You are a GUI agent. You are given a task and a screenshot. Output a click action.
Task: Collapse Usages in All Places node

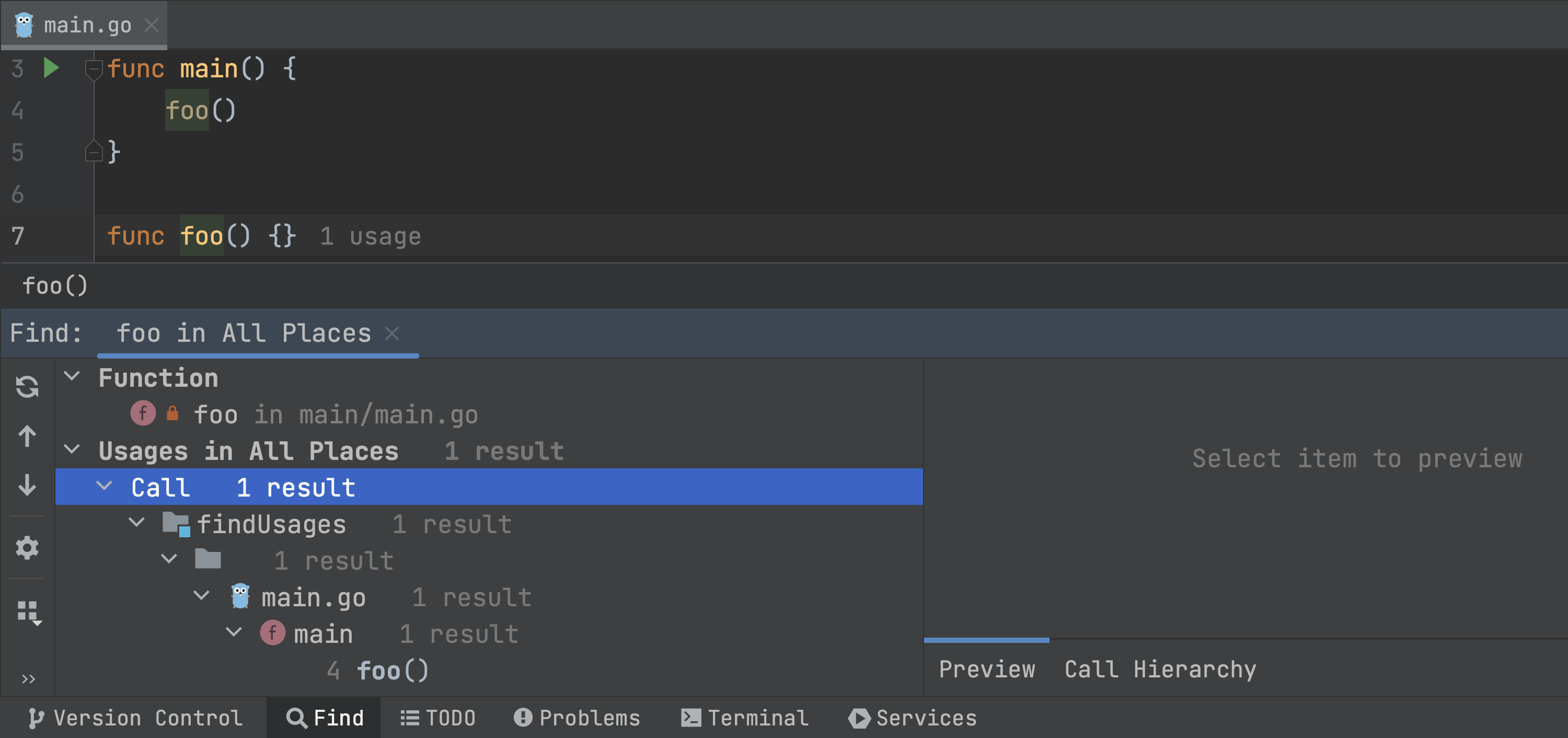72,451
